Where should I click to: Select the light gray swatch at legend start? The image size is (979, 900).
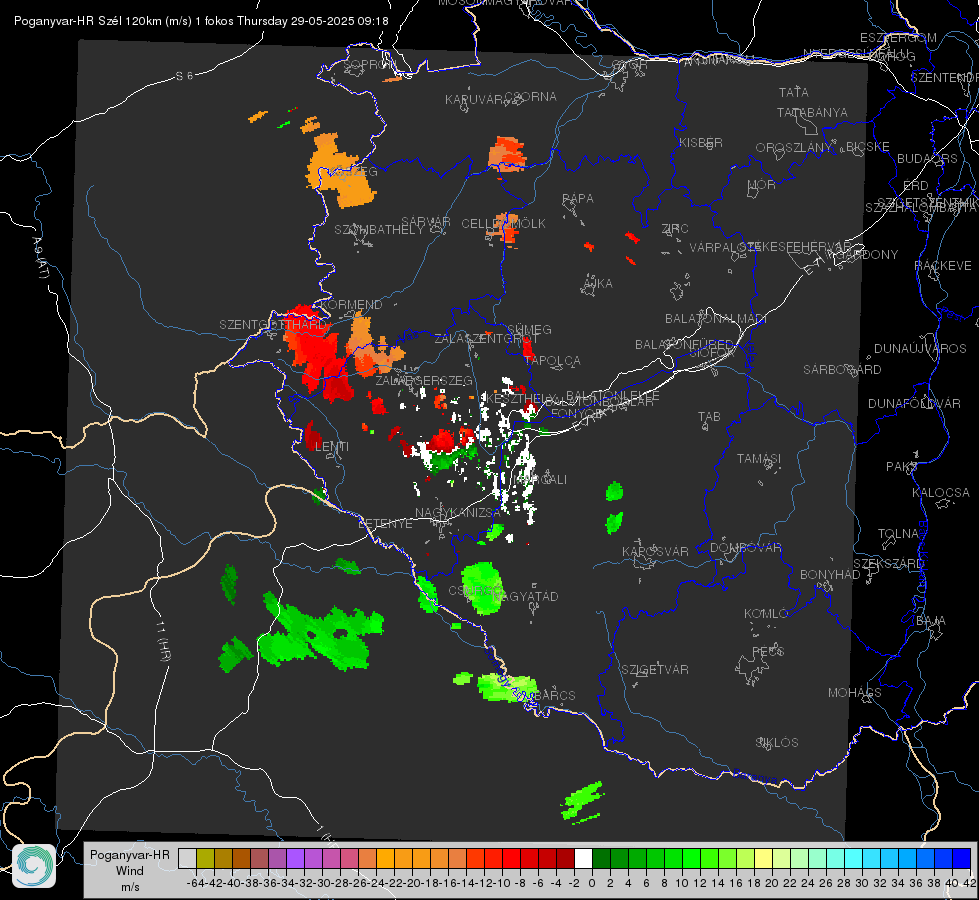tap(187, 858)
